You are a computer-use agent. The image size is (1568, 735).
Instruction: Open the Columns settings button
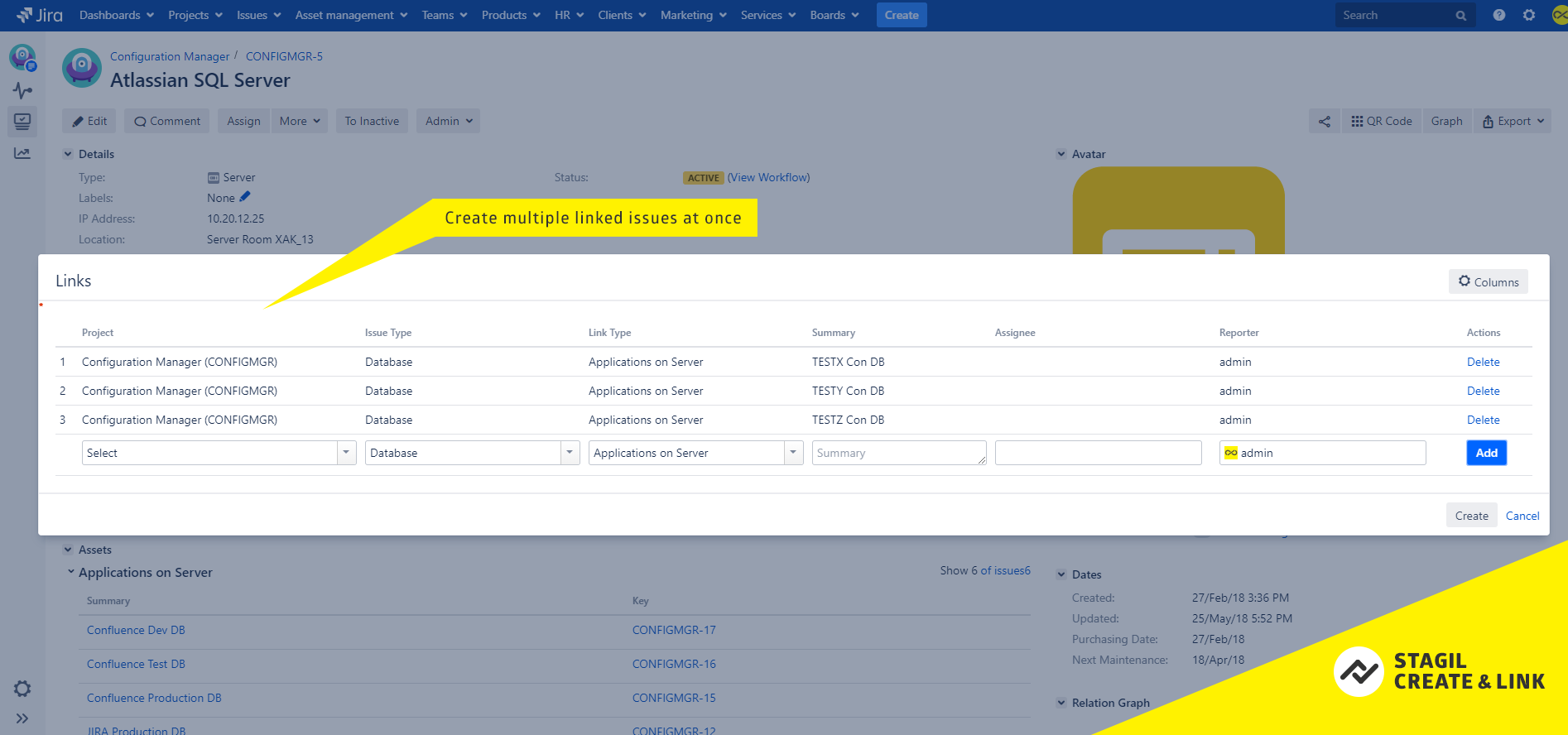[x=1489, y=281]
